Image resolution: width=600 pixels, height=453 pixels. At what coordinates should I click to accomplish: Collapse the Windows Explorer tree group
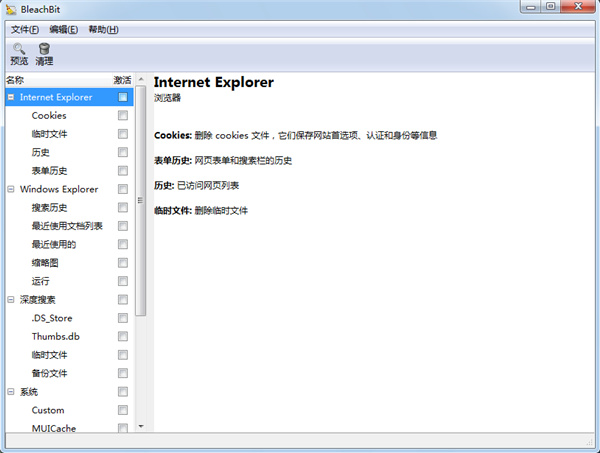[x=10, y=189]
